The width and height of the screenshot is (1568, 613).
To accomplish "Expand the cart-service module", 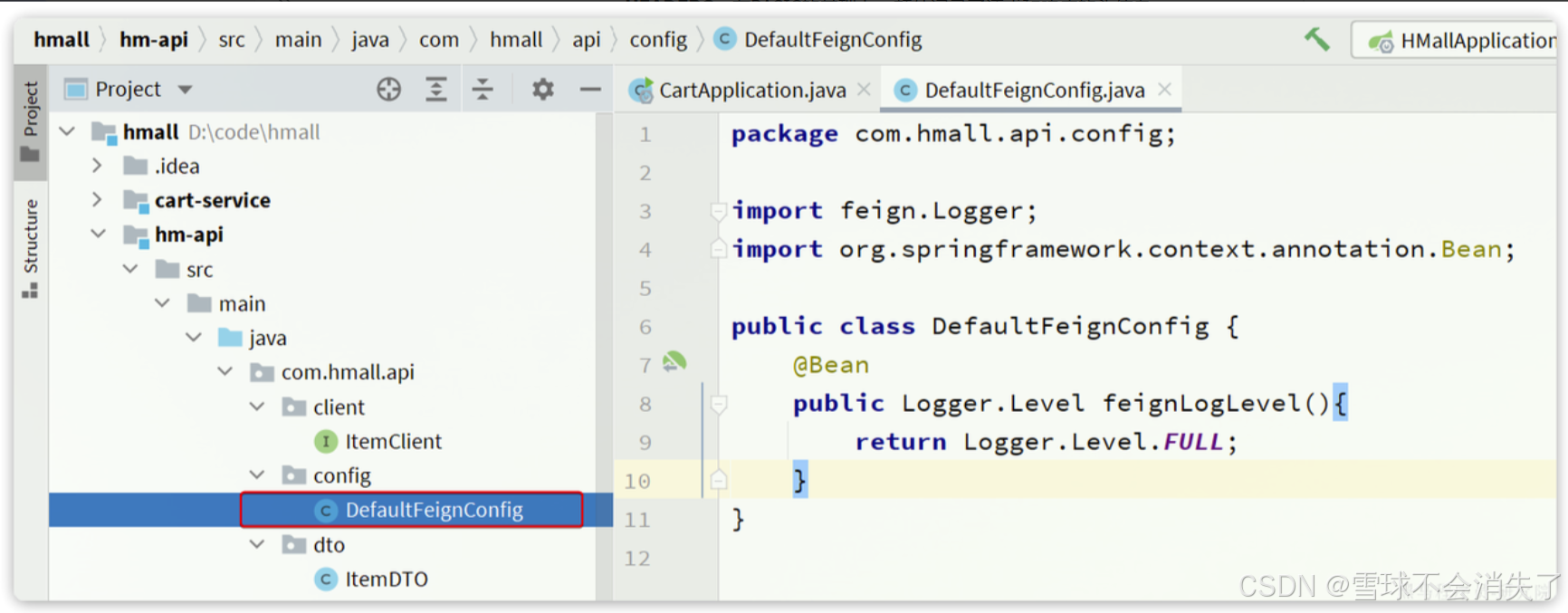I will click(x=97, y=199).
